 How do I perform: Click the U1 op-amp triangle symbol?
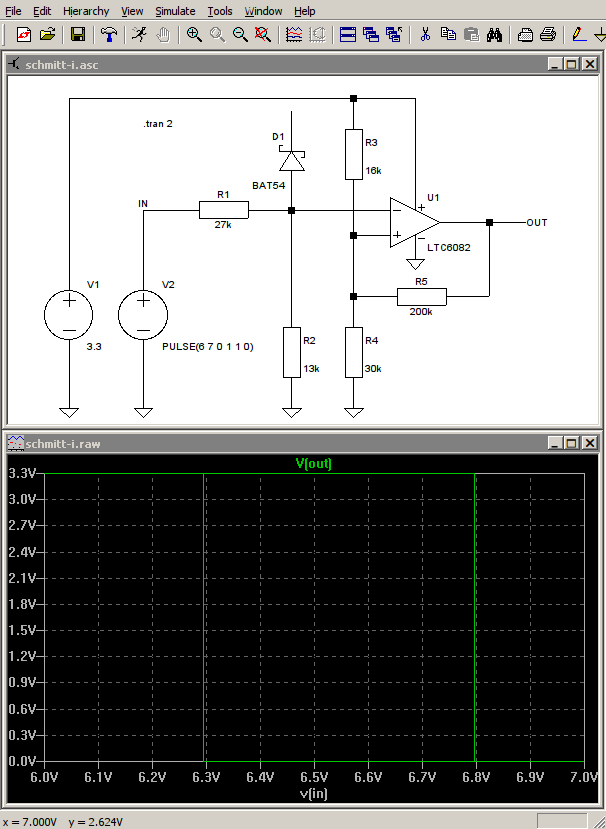[x=415, y=223]
